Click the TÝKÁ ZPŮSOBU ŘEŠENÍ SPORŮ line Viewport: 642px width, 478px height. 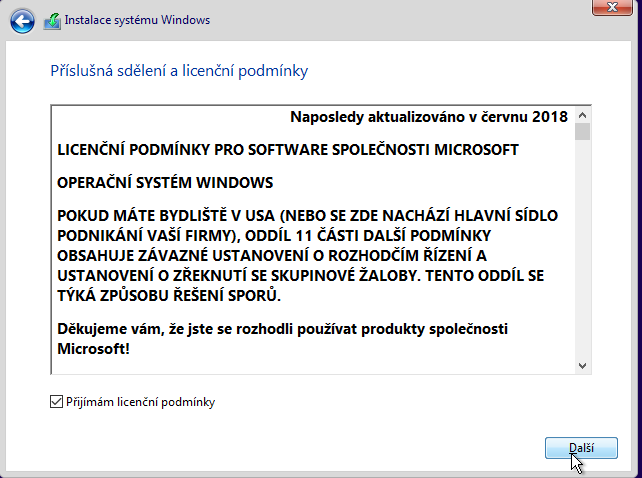pos(168,297)
